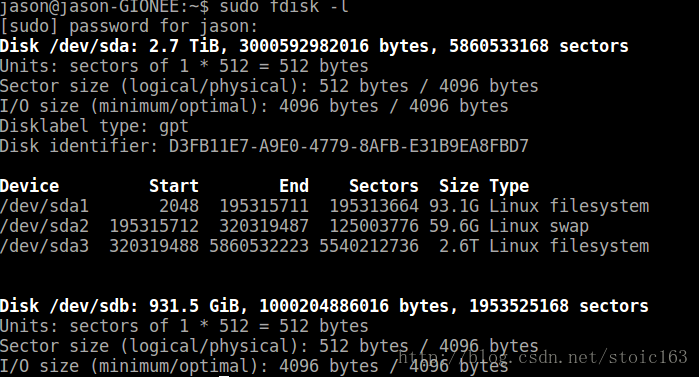Select the Disk /dev/sdb header line

click(x=324, y=306)
